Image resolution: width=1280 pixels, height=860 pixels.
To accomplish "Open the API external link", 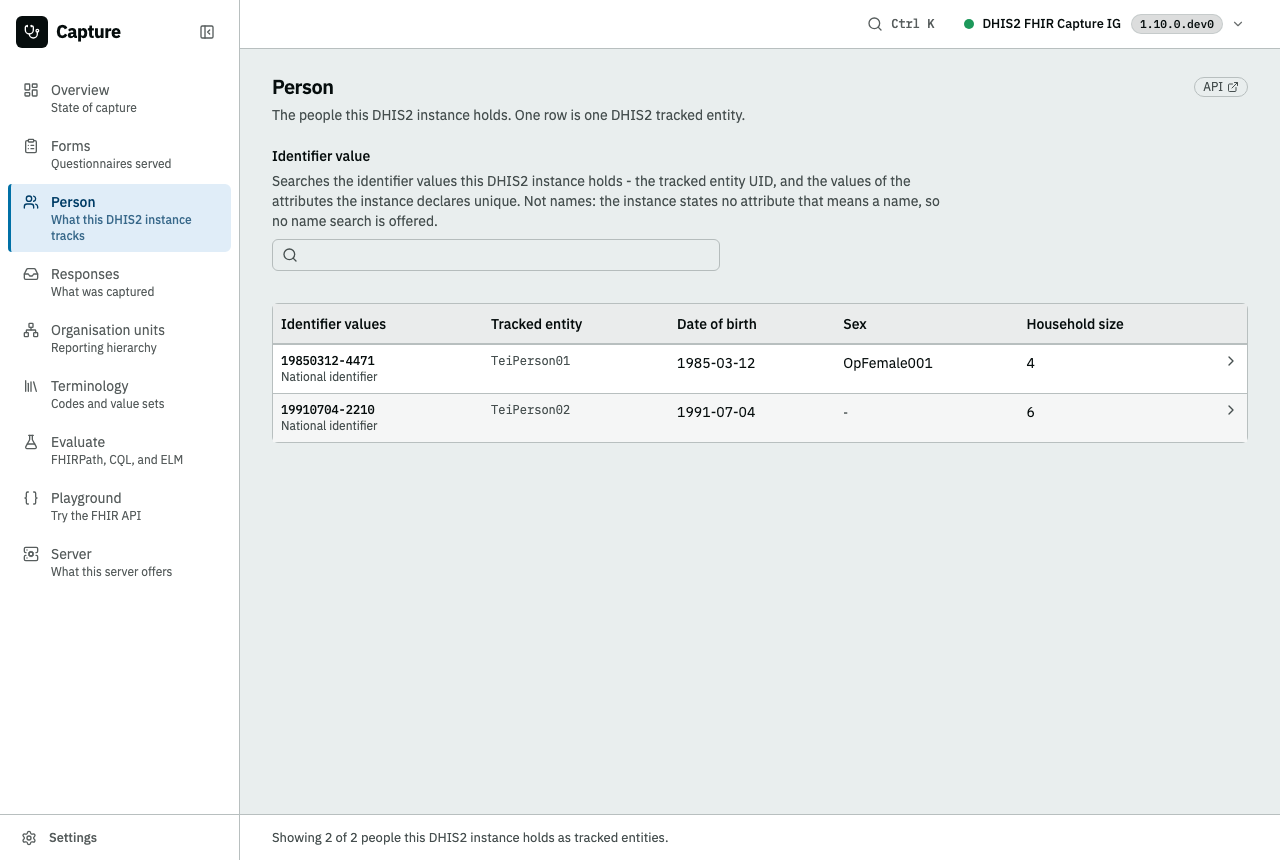I will 1221,87.
